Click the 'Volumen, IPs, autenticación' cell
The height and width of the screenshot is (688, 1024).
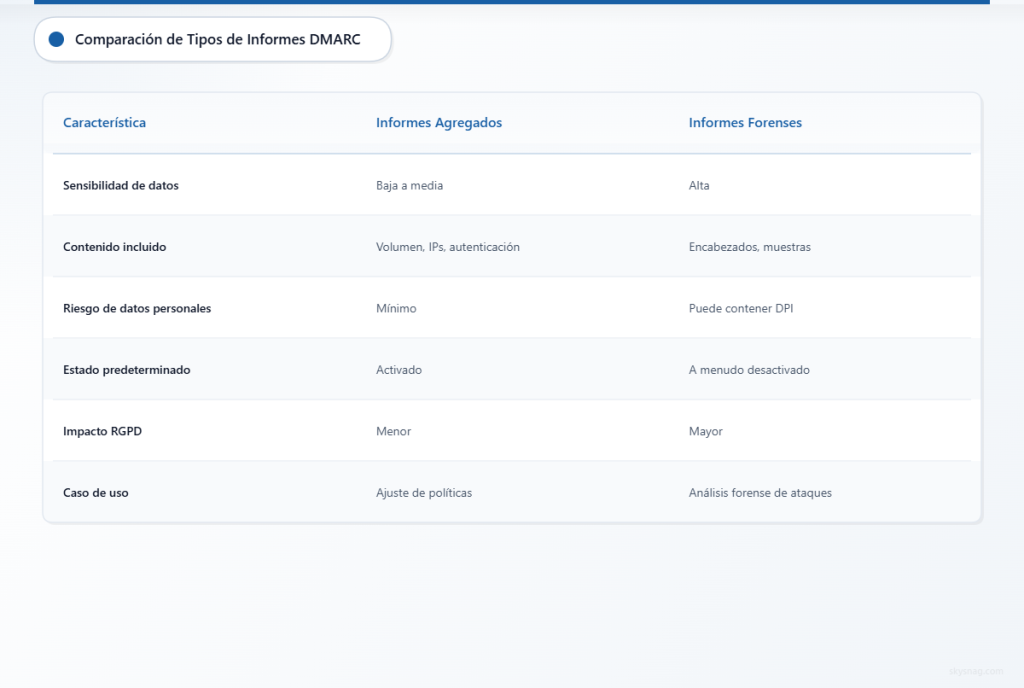pos(448,247)
